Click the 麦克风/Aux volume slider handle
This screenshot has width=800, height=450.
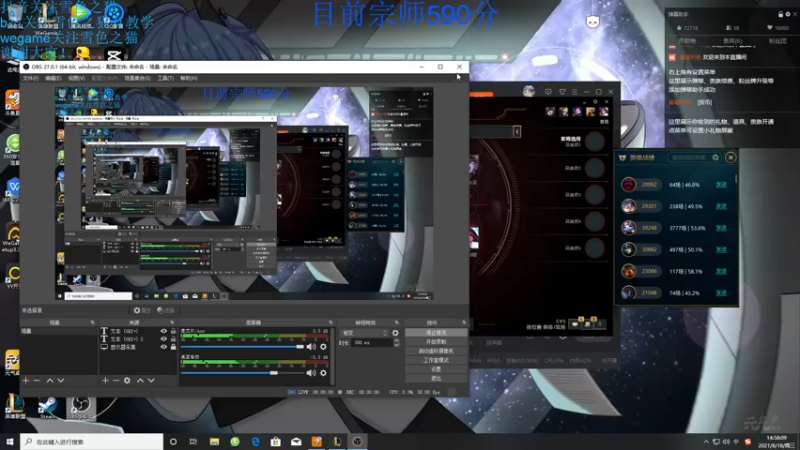coord(300,347)
